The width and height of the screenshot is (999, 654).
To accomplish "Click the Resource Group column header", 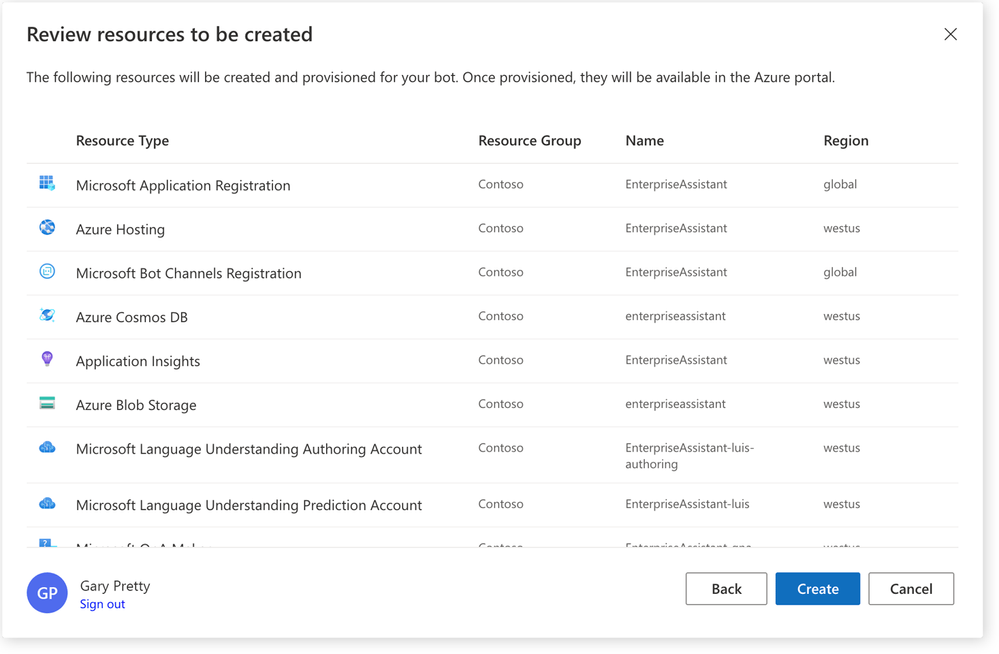I will pos(529,140).
